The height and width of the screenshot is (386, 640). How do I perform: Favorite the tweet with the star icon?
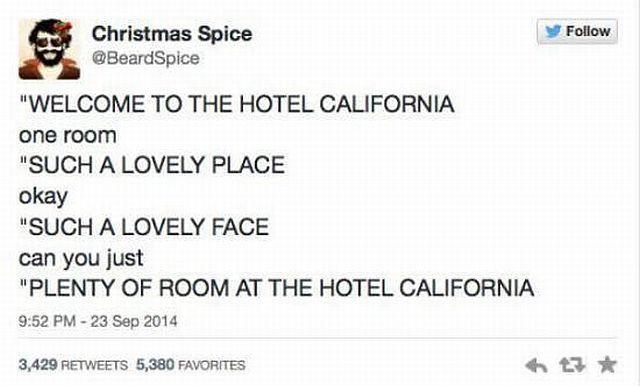[607, 364]
